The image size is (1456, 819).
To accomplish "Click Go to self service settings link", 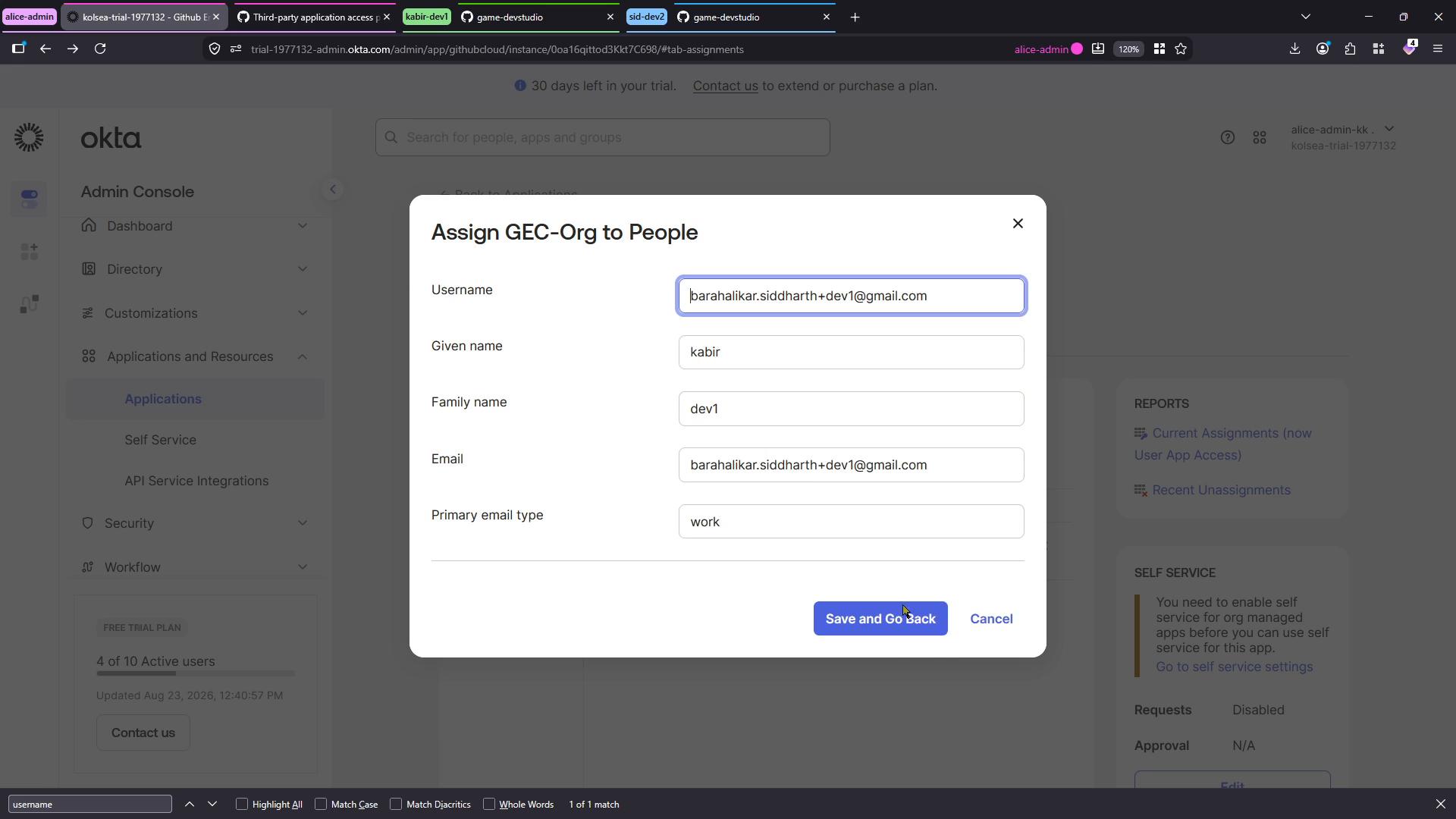I will coord(1234,667).
